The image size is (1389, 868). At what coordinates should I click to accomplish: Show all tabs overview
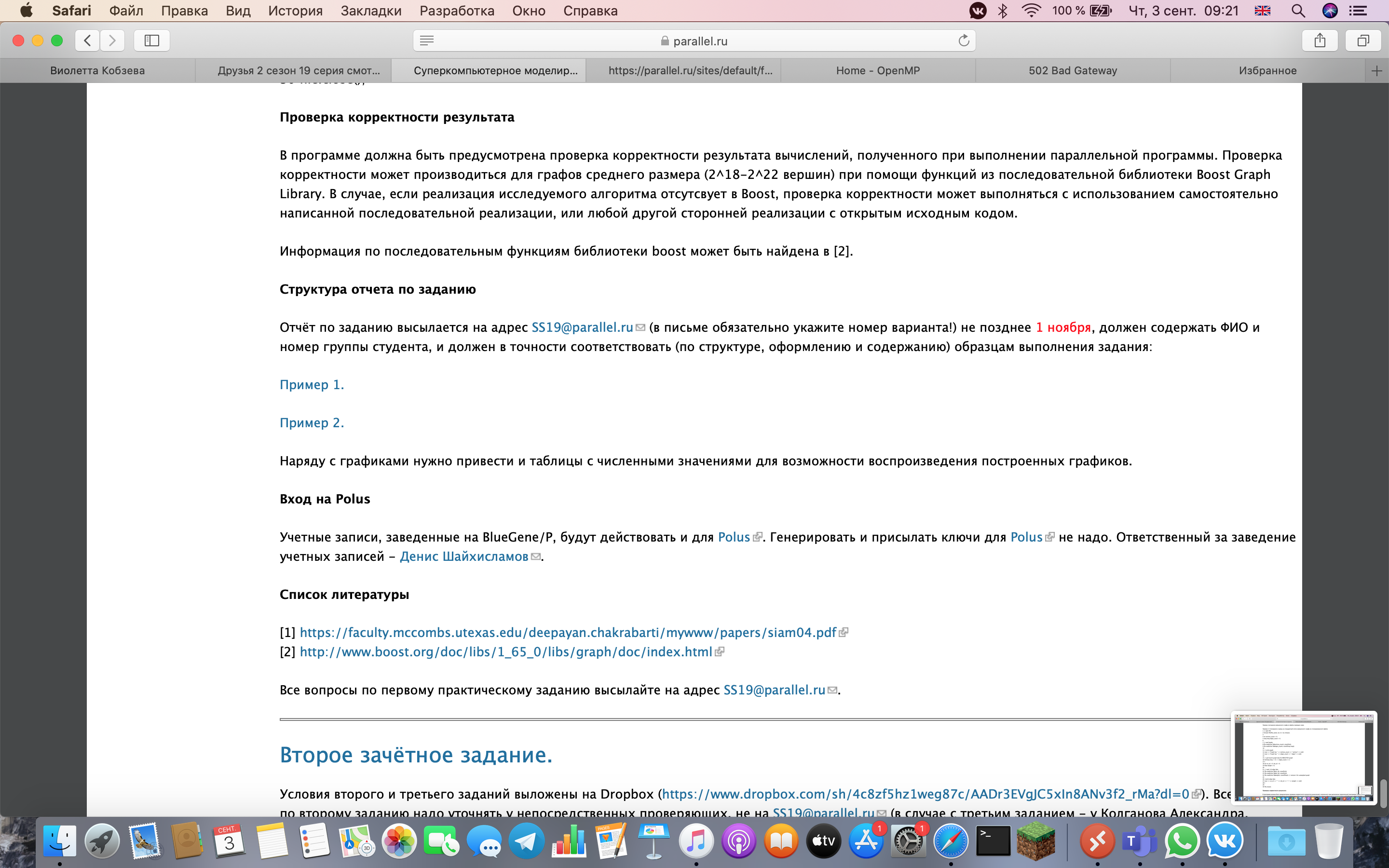(x=1363, y=40)
